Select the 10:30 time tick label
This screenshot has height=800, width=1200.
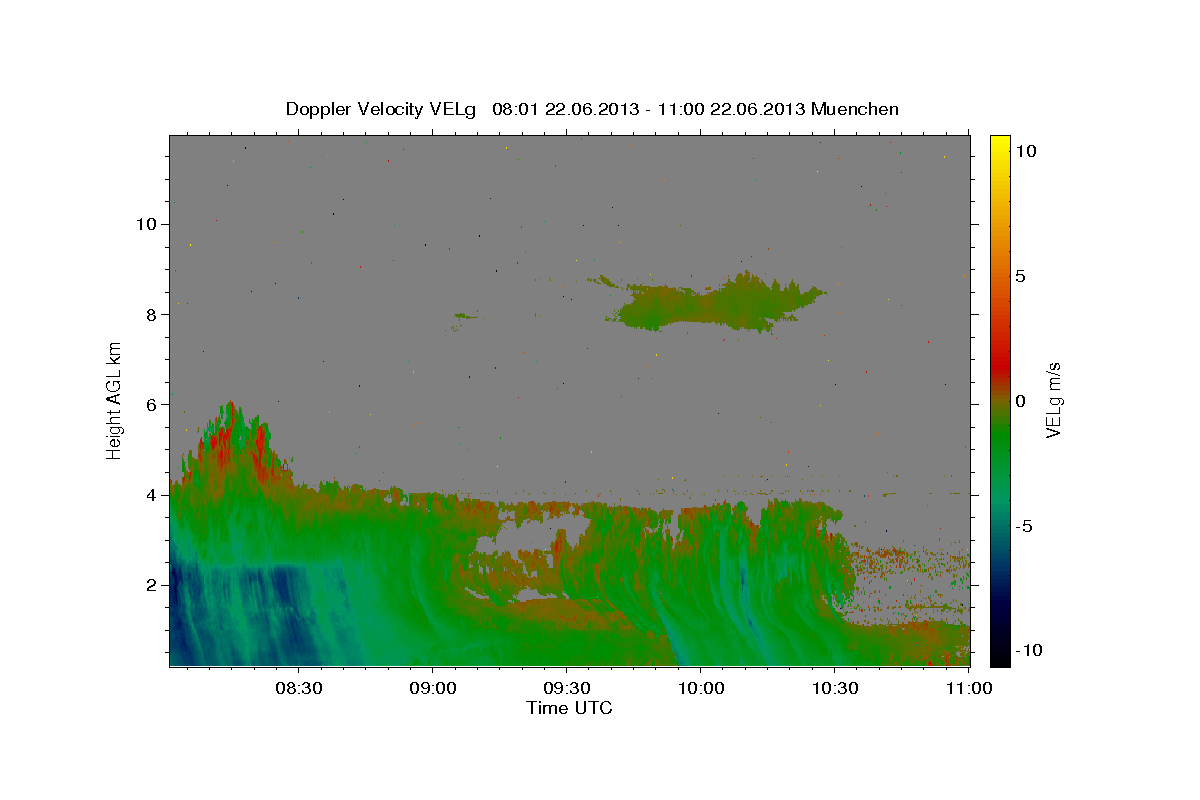835,689
